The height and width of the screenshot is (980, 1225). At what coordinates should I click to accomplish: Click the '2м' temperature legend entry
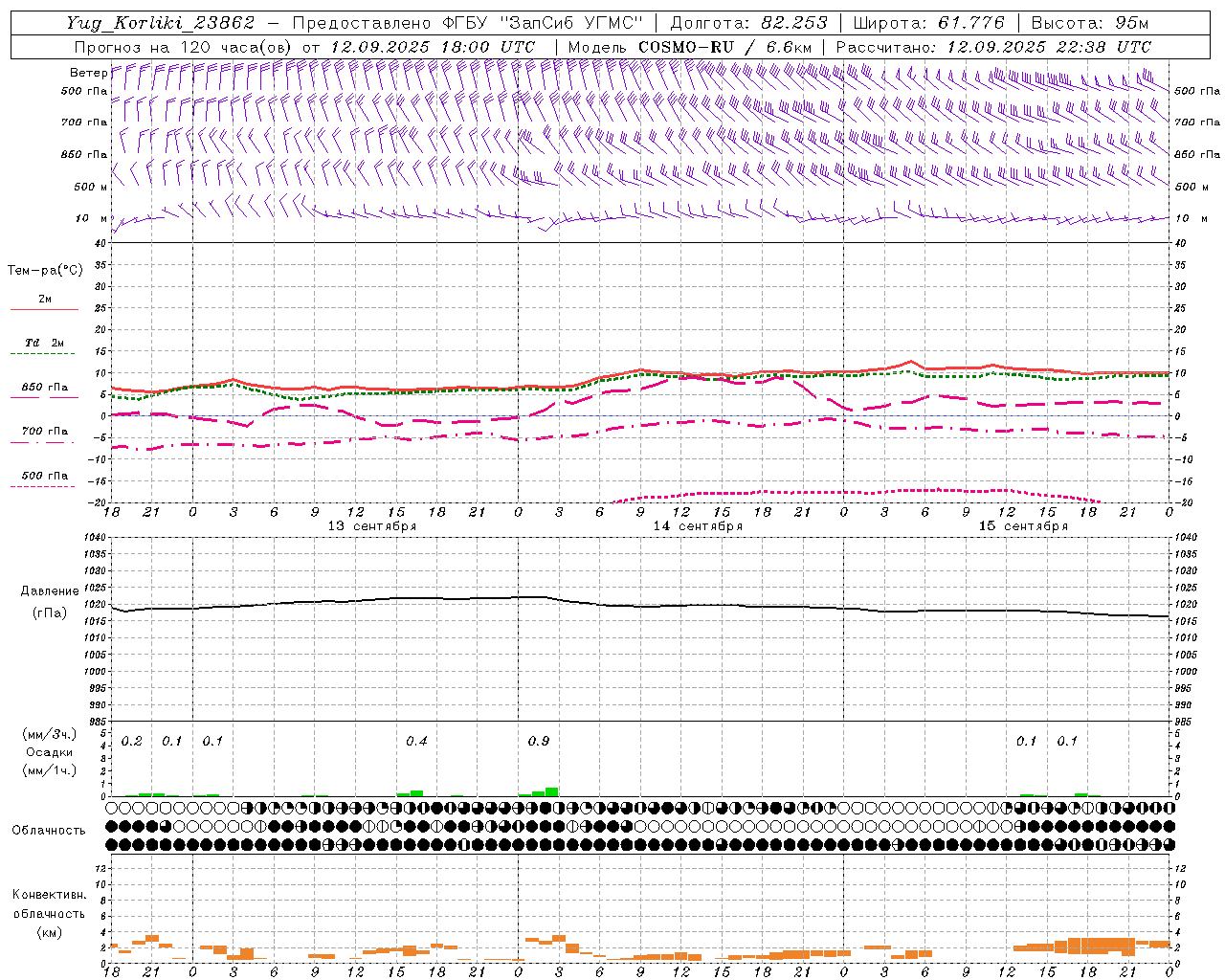pyautogui.click(x=45, y=300)
